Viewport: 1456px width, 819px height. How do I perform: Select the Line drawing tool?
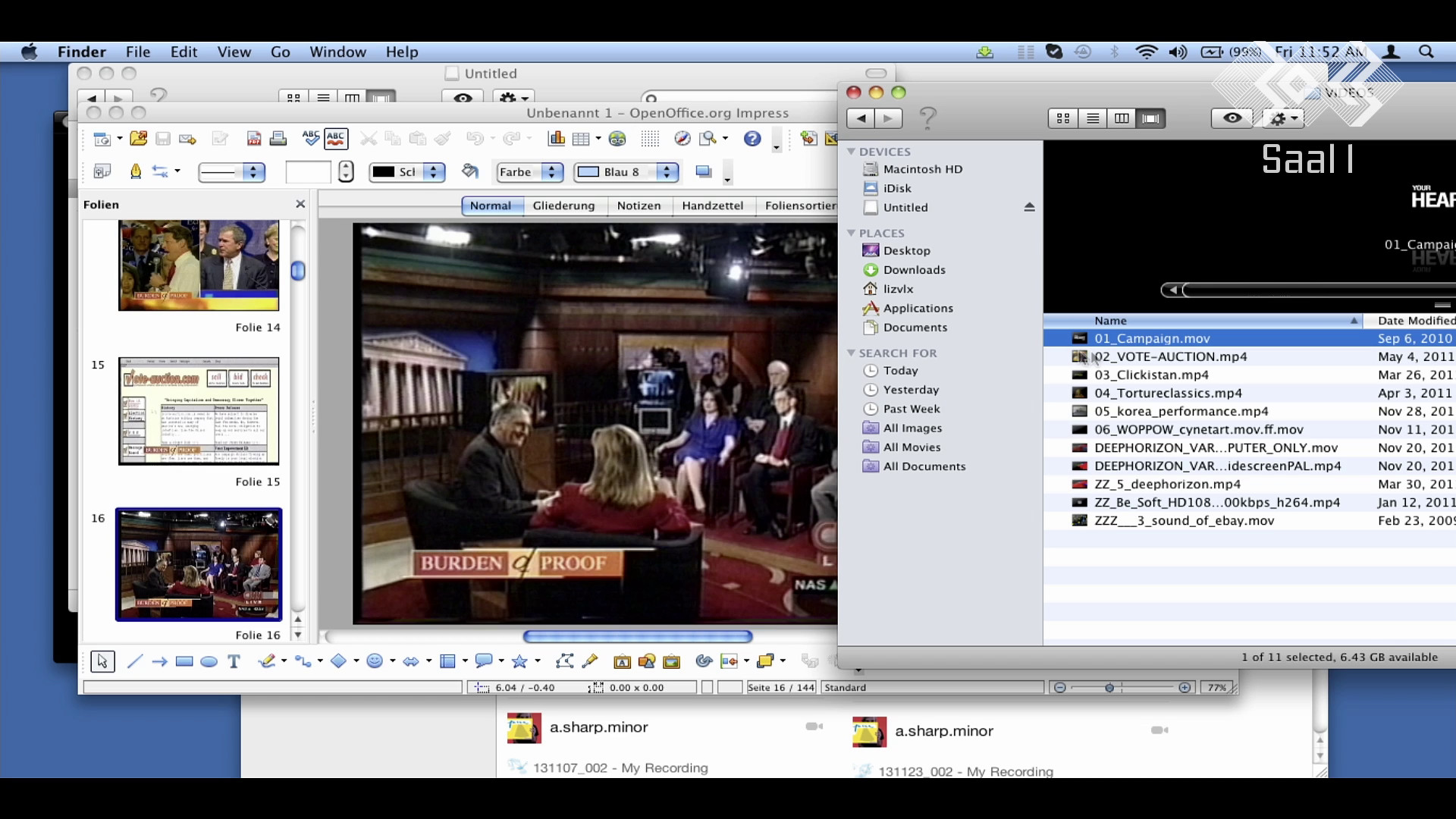tap(135, 661)
